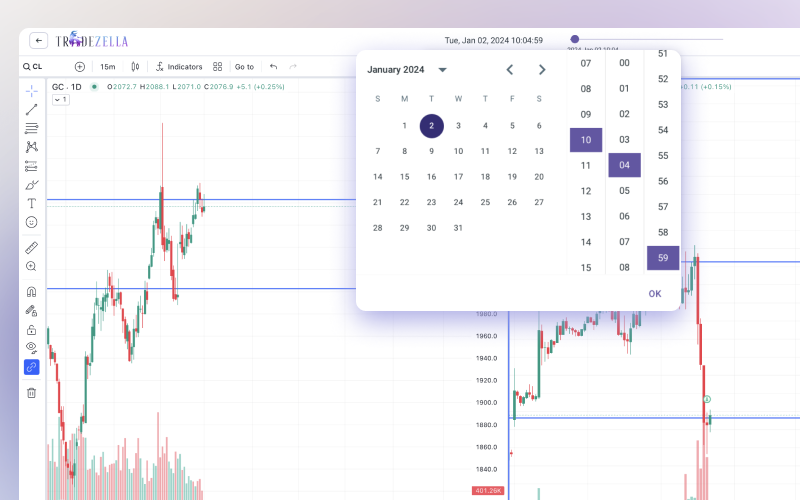The image size is (800, 500).
Task: Open the Indicators menu
Action: pyautogui.click(x=179, y=67)
